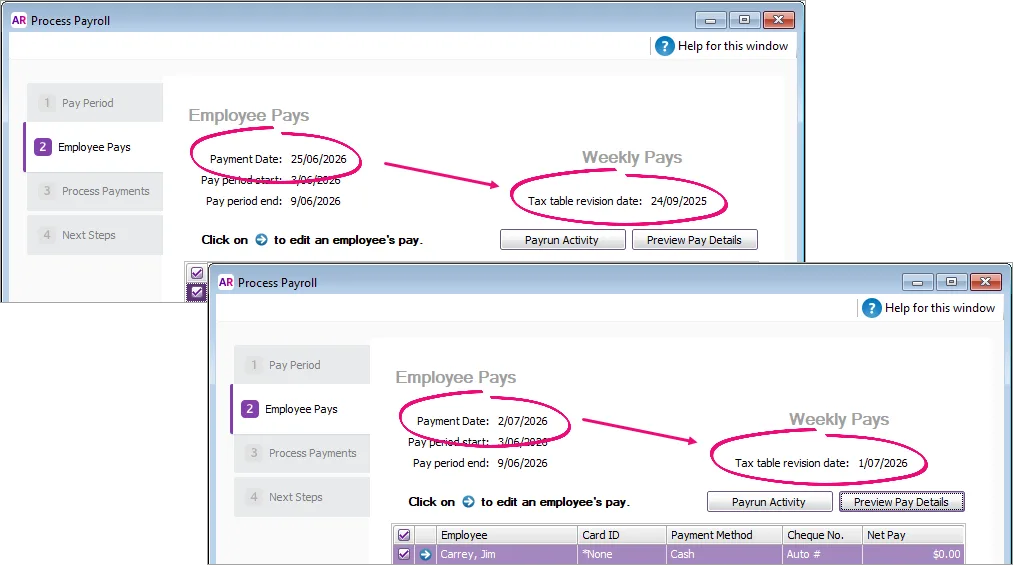Viewport: 1013px width, 565px height.
Task: Select Employee Pays step in back window
Action: 94,147
